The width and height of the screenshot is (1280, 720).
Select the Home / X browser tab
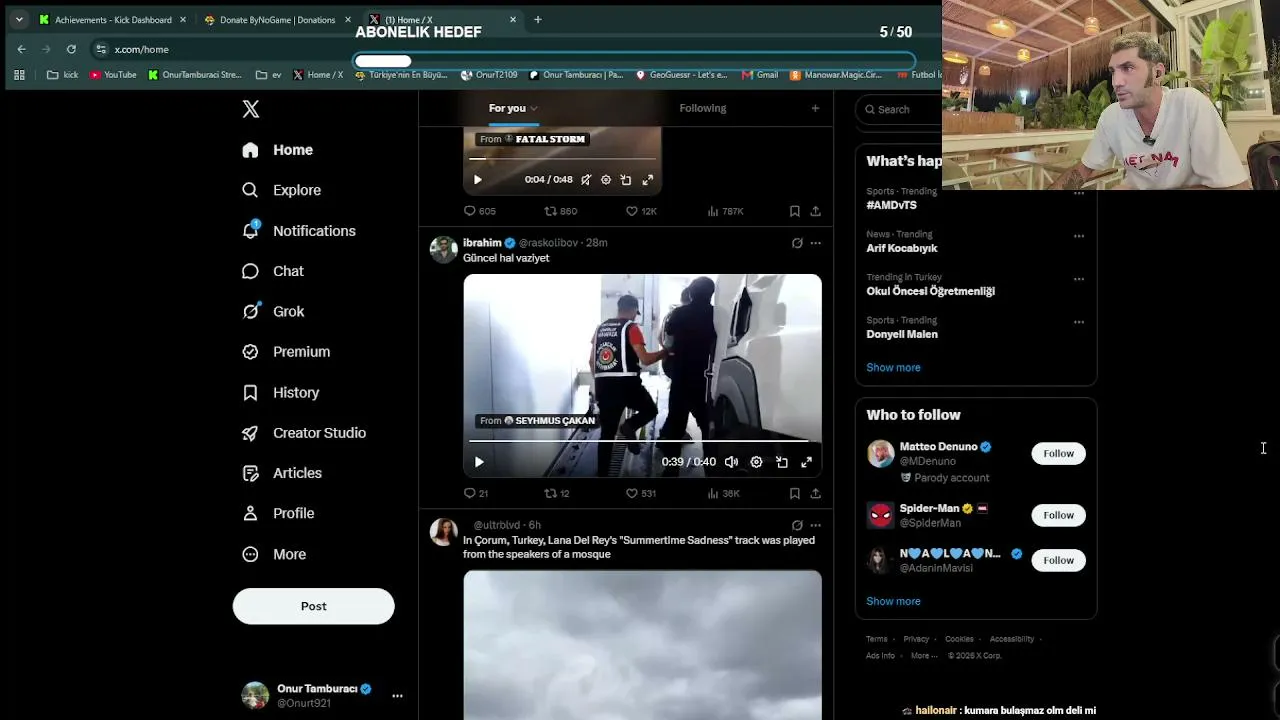tap(443, 19)
